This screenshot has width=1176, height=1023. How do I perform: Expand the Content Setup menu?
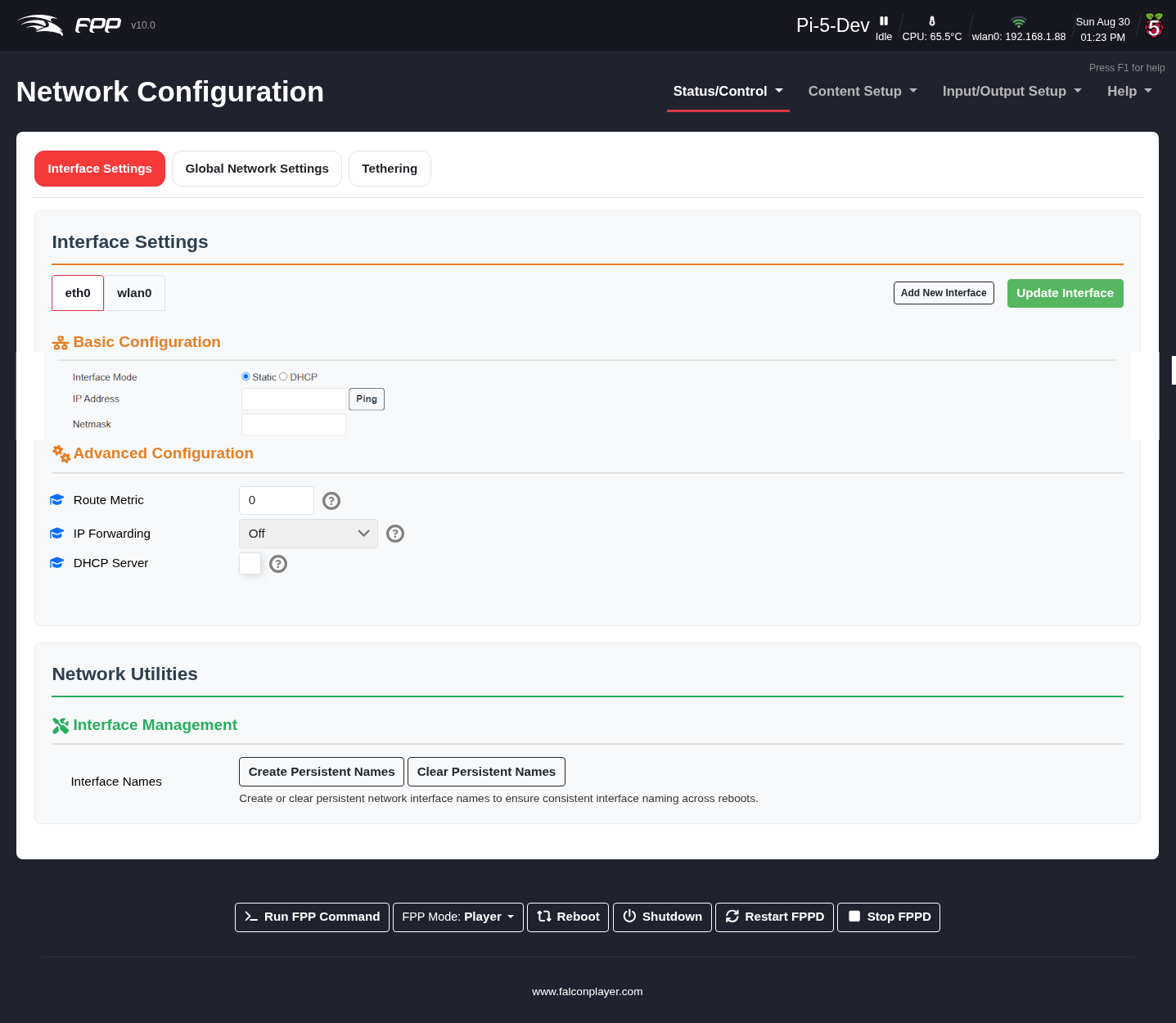(863, 92)
